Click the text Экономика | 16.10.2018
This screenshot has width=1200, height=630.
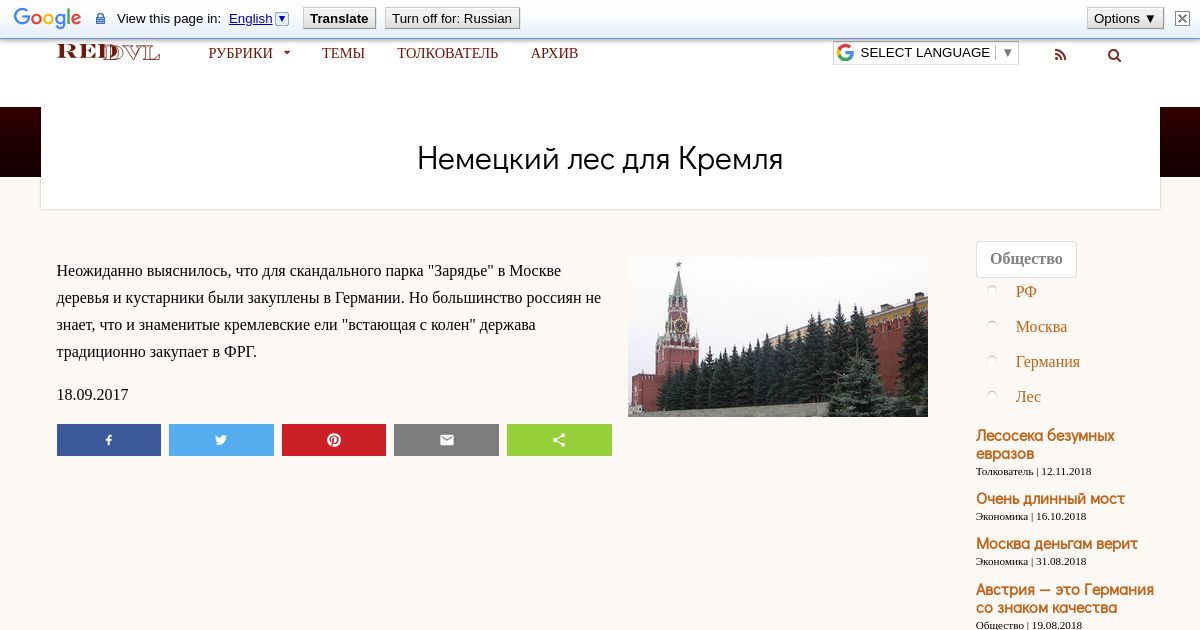(x=1031, y=516)
